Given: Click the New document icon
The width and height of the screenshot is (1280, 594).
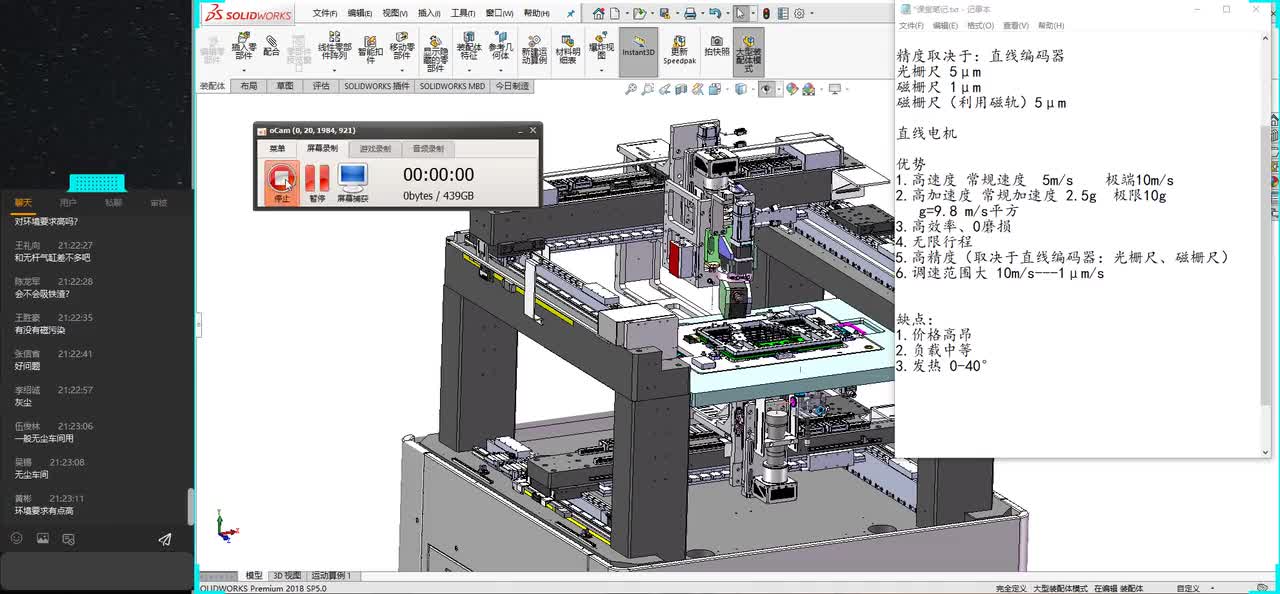Looking at the screenshot, I should click(x=614, y=14).
